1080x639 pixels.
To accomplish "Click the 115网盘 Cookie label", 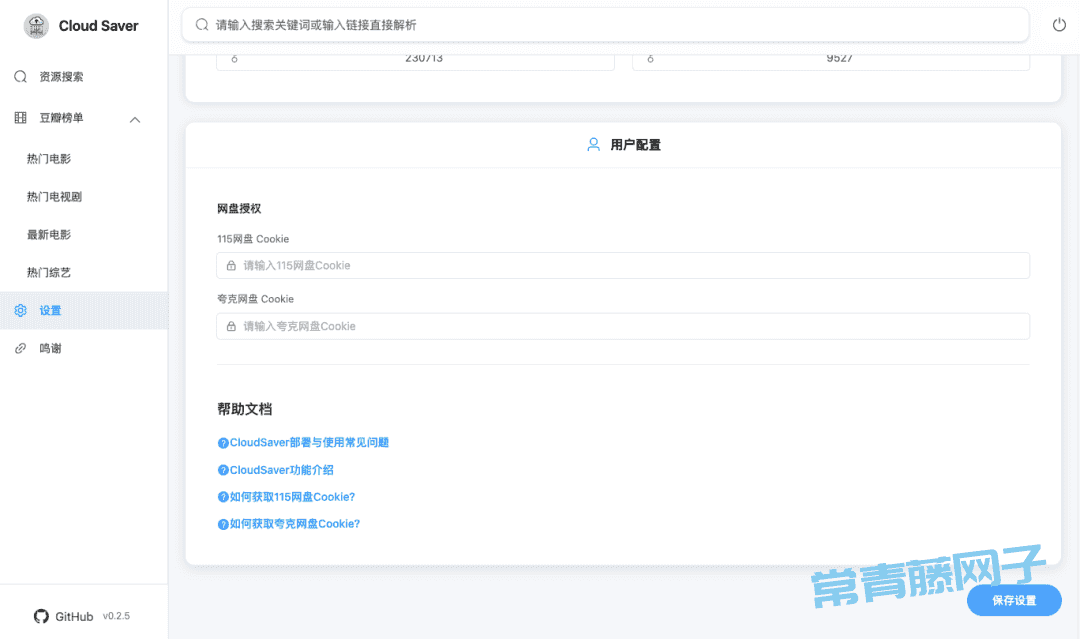I will tap(253, 239).
